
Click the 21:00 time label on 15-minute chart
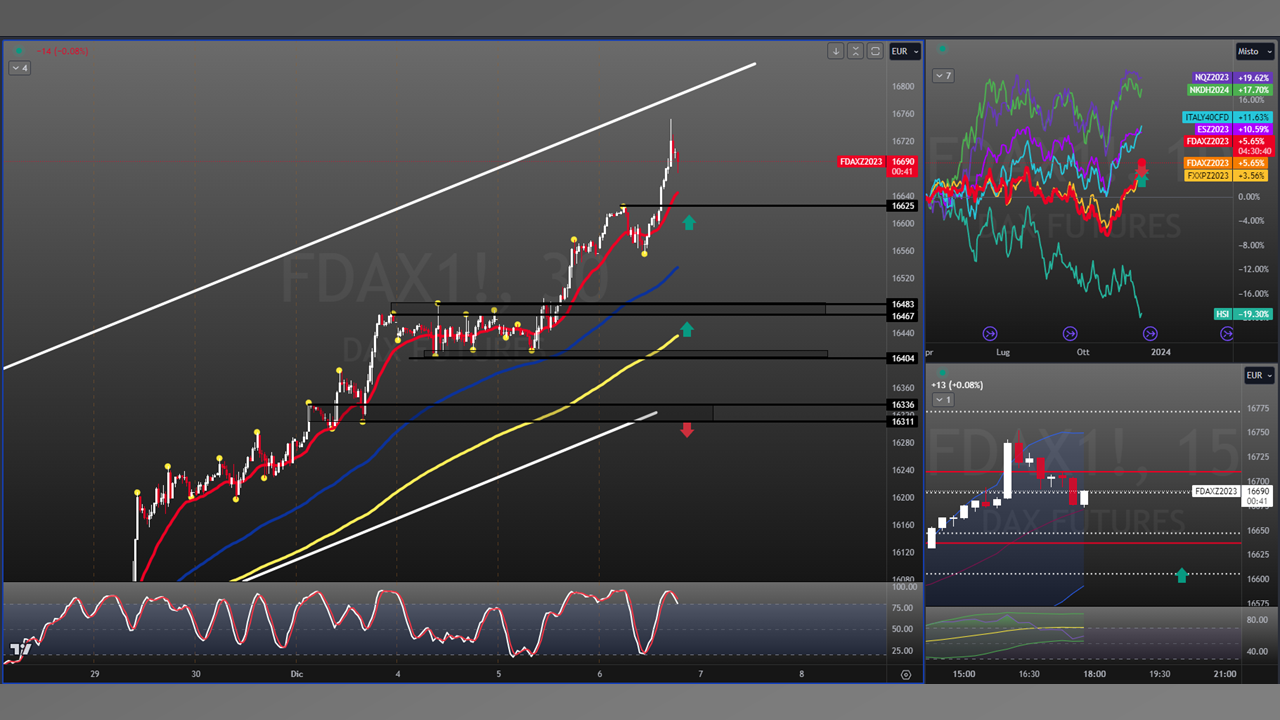tap(1224, 674)
